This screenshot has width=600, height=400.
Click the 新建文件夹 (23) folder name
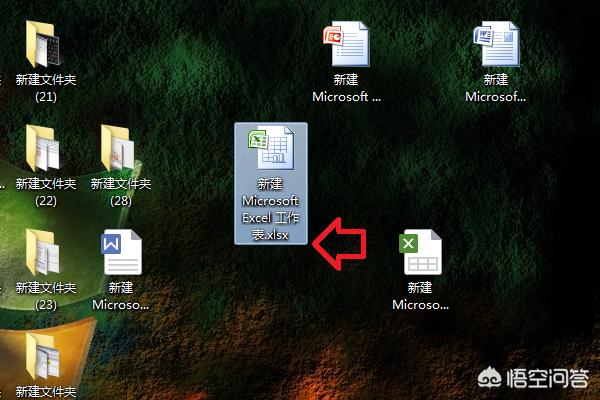click(x=45, y=295)
